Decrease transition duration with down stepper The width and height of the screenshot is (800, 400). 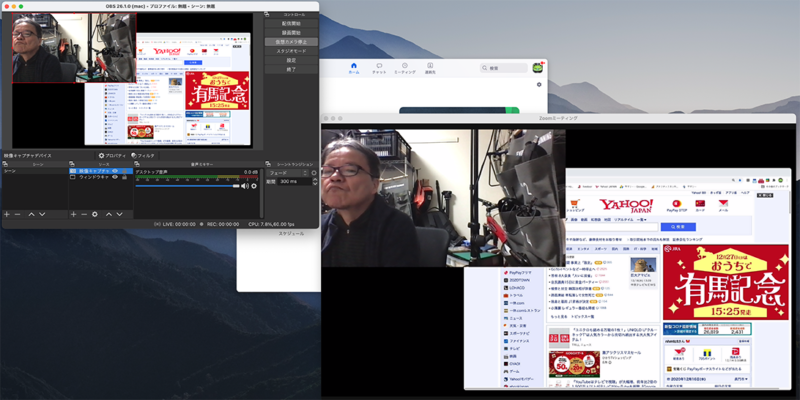315,183
